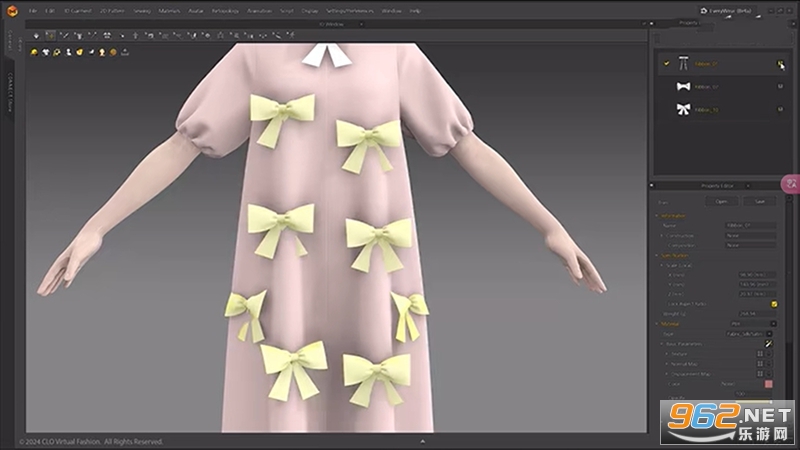800x450 pixels.
Task: Expand the bottom panel arrow
Action: [422, 441]
